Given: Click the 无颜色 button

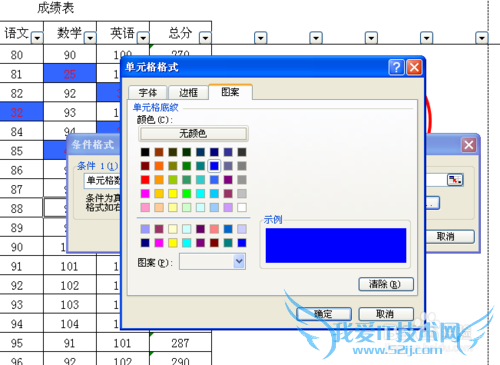Looking at the screenshot, I should (x=193, y=134).
